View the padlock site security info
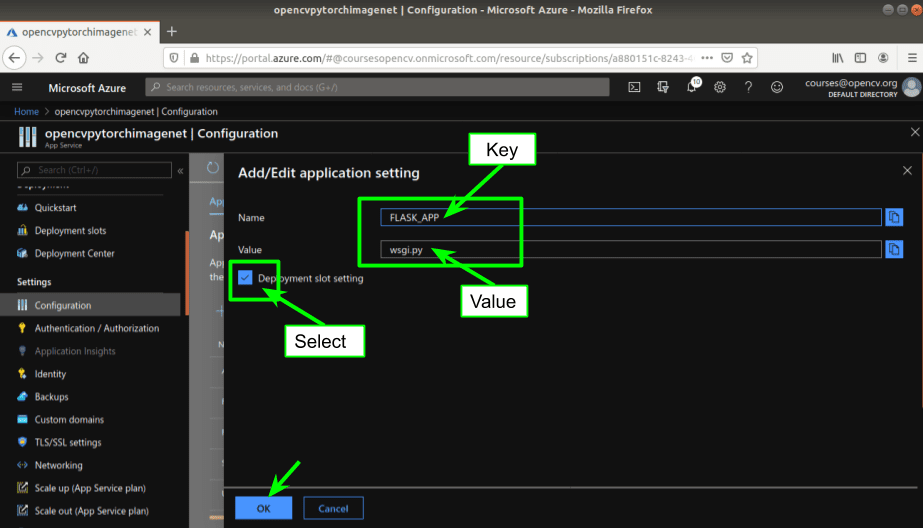Screen dimensions: 923x528 [x=194, y=58]
